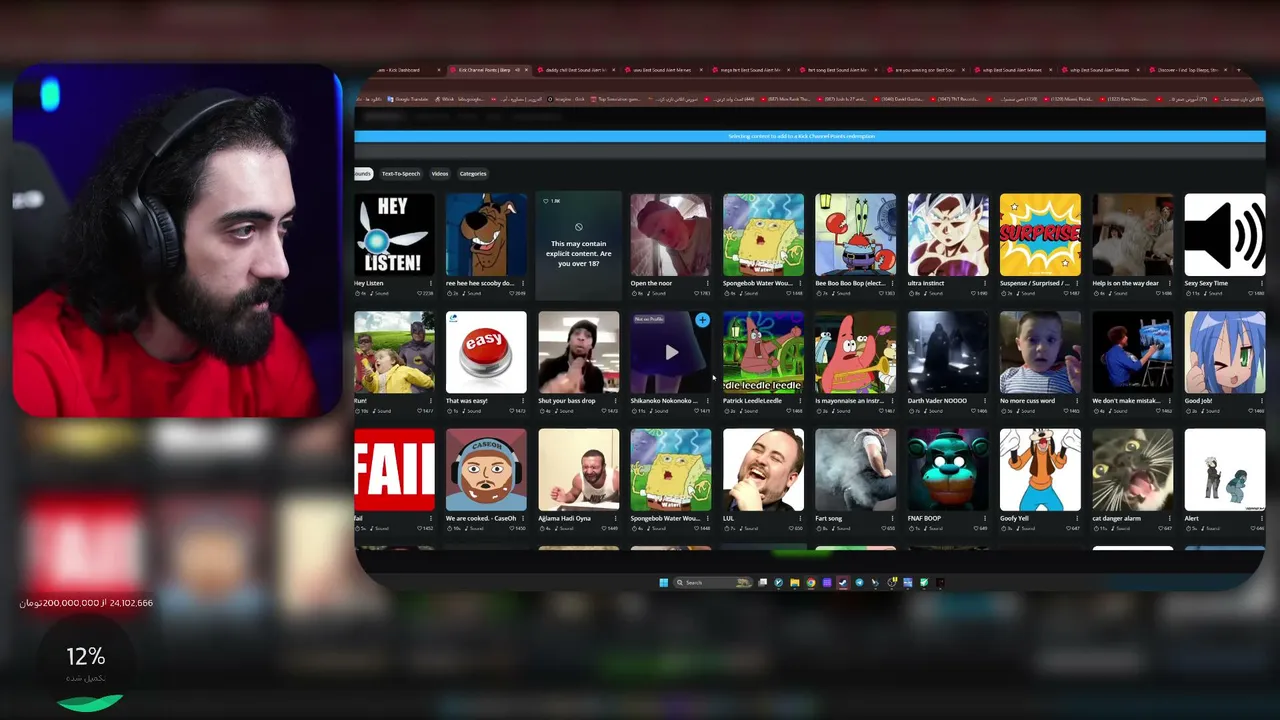The width and height of the screenshot is (1280, 720).
Task: Play the Shikanoko Nokonoko sound preview
Action: [x=671, y=352]
